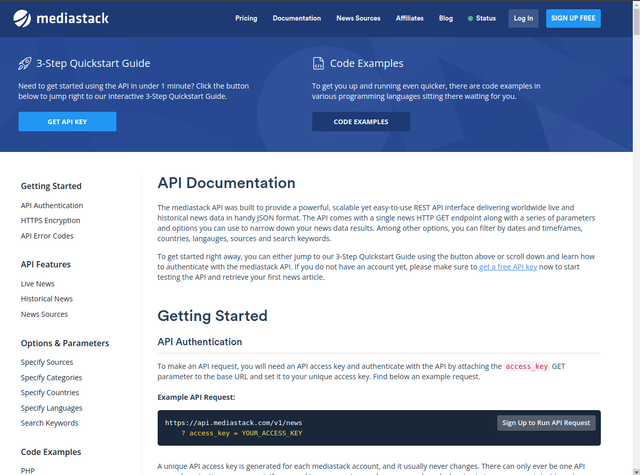Viewport: 640px width, 475px height.
Task: Open PHP code example link
Action: click(28, 471)
